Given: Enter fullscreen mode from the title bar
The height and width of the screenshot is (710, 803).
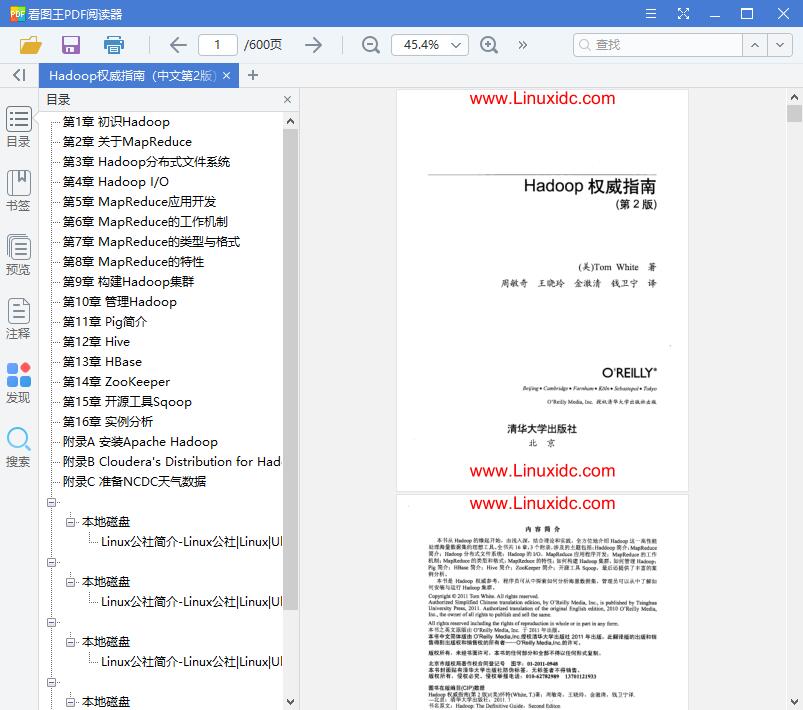Looking at the screenshot, I should [684, 13].
